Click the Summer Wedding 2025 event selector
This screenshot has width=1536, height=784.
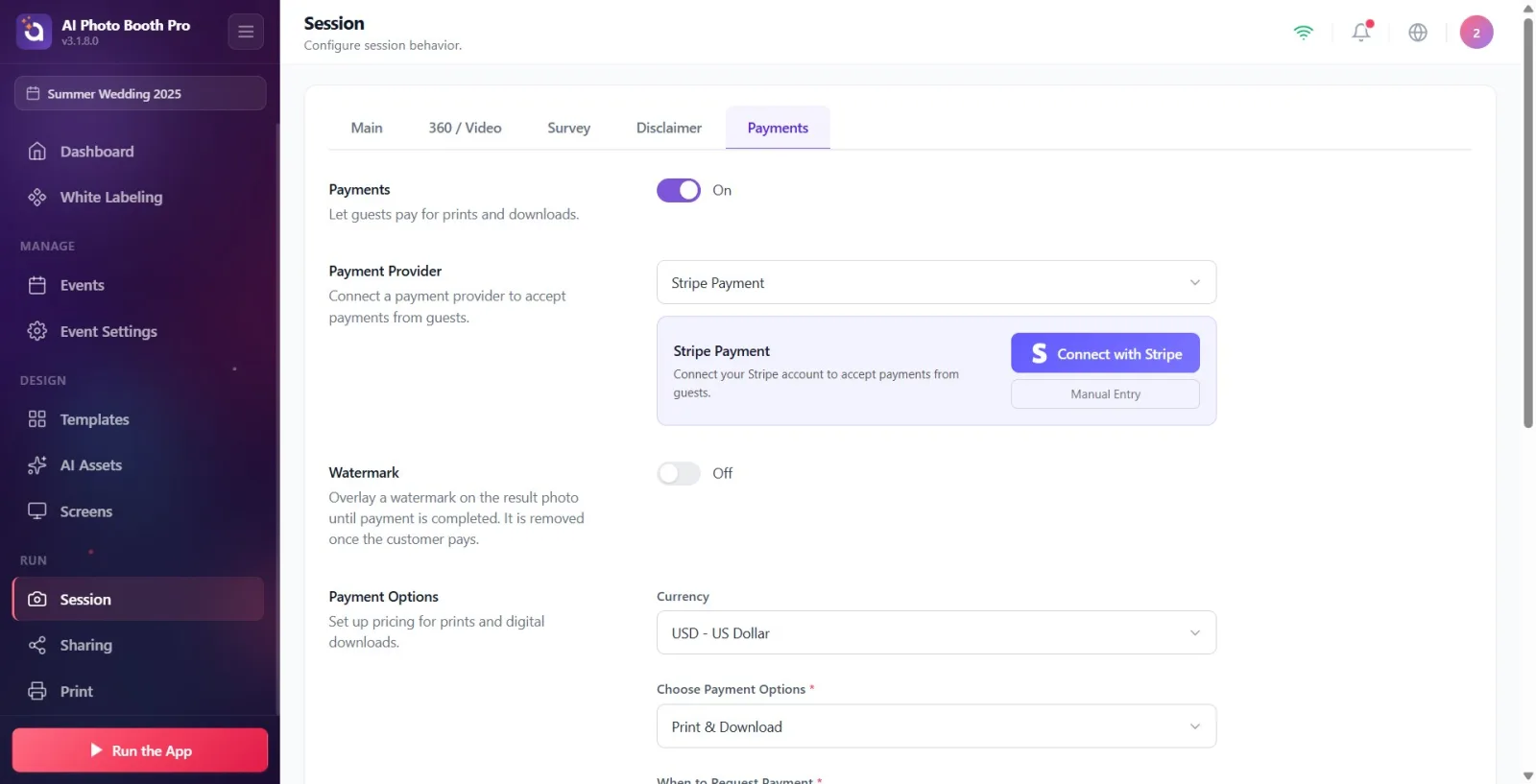(x=140, y=93)
